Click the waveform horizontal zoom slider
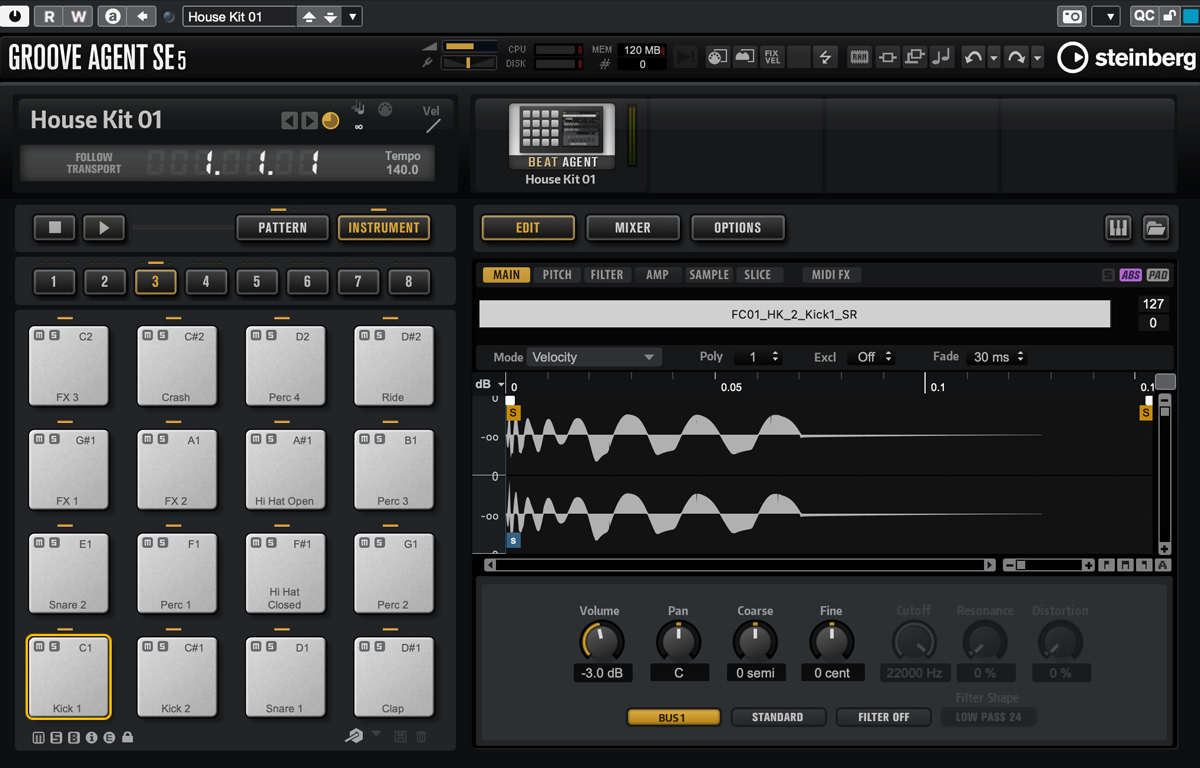 (x=1048, y=565)
